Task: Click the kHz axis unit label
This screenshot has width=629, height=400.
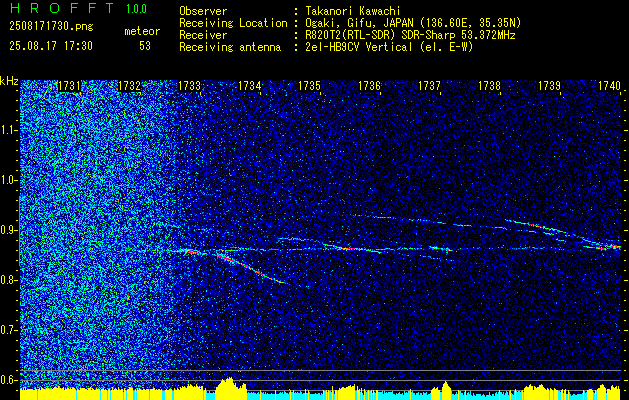Action: coord(9,81)
